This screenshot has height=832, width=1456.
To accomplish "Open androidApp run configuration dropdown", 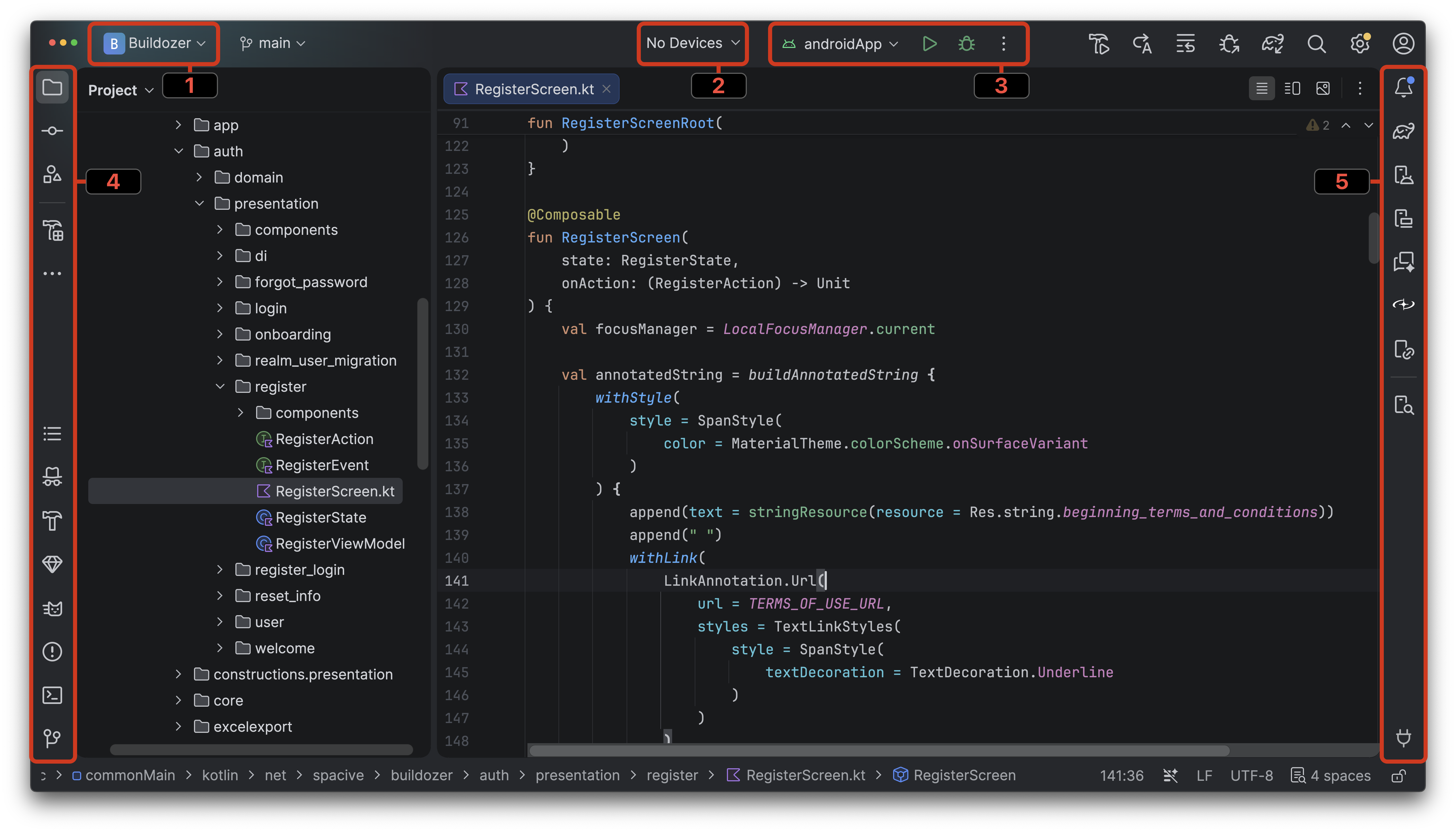I will pyautogui.click(x=840, y=44).
